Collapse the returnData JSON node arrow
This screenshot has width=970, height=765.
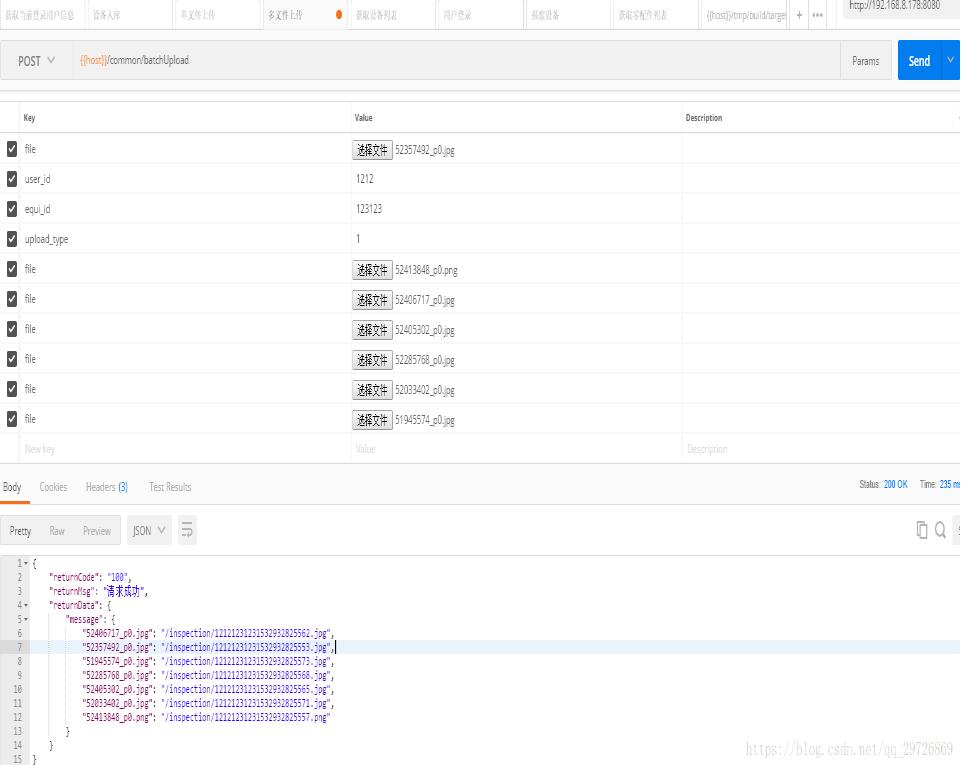[26, 606]
